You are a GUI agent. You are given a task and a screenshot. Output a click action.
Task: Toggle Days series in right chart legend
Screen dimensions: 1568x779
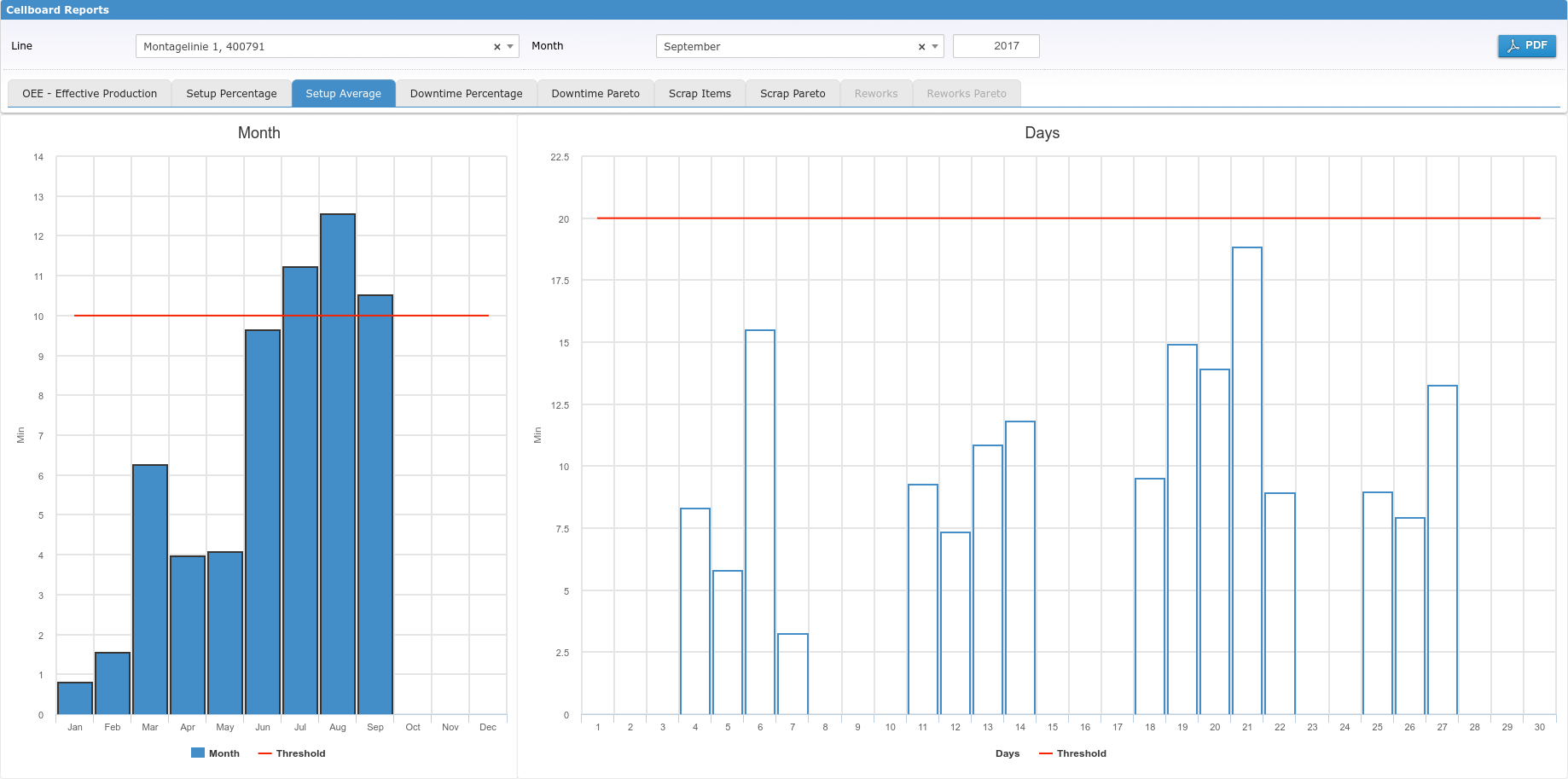pyautogui.click(x=1007, y=753)
